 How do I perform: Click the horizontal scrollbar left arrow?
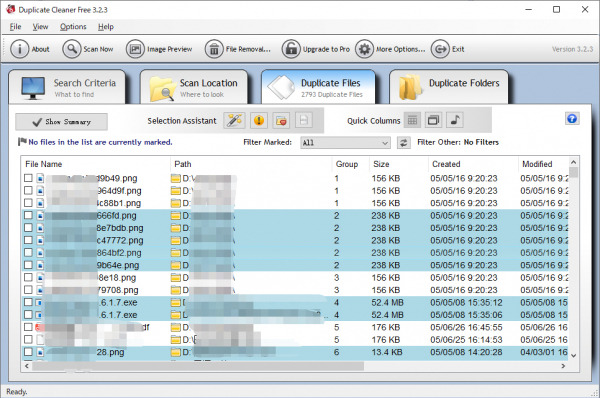[x=26, y=366]
